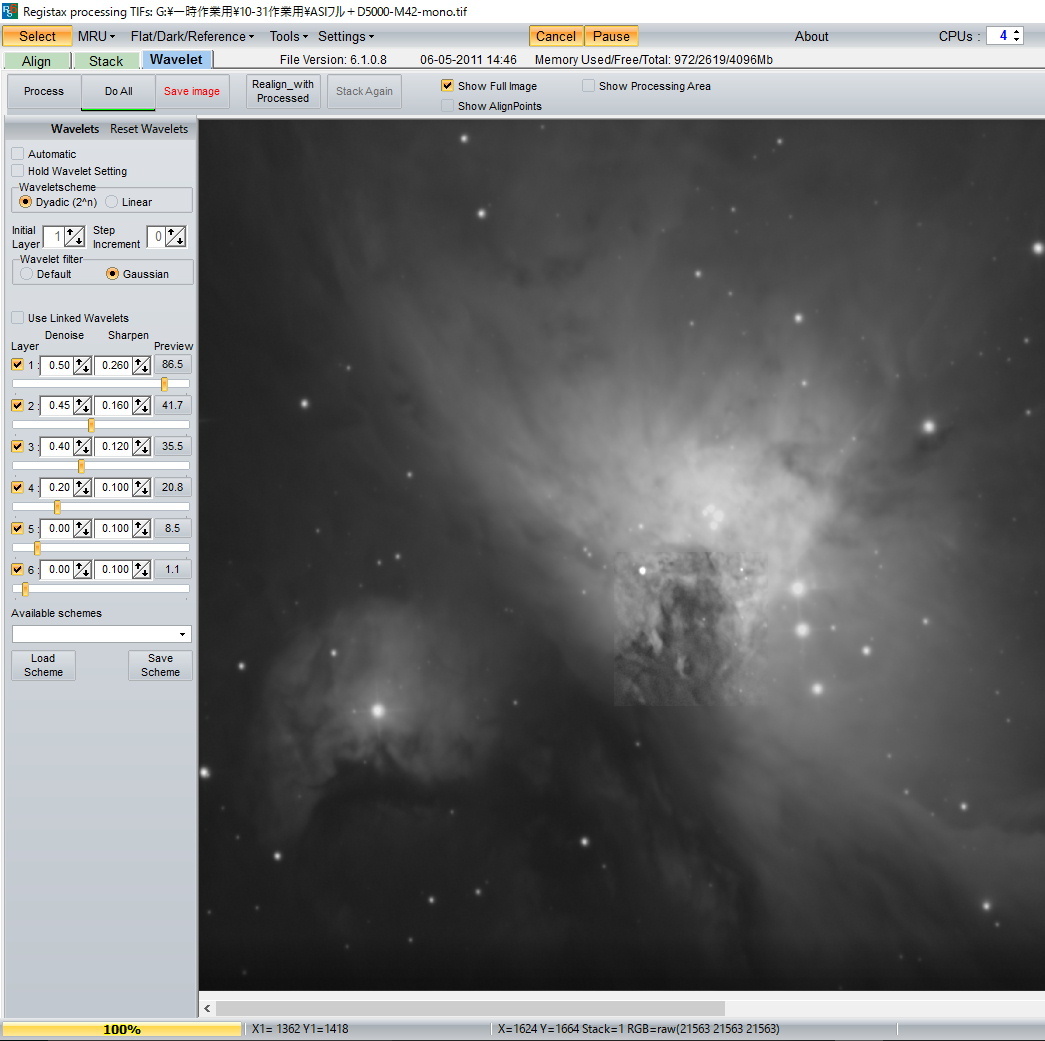Click layer 2 wavelet slider handle
Screen dimensions: 1045x1041
91,425
